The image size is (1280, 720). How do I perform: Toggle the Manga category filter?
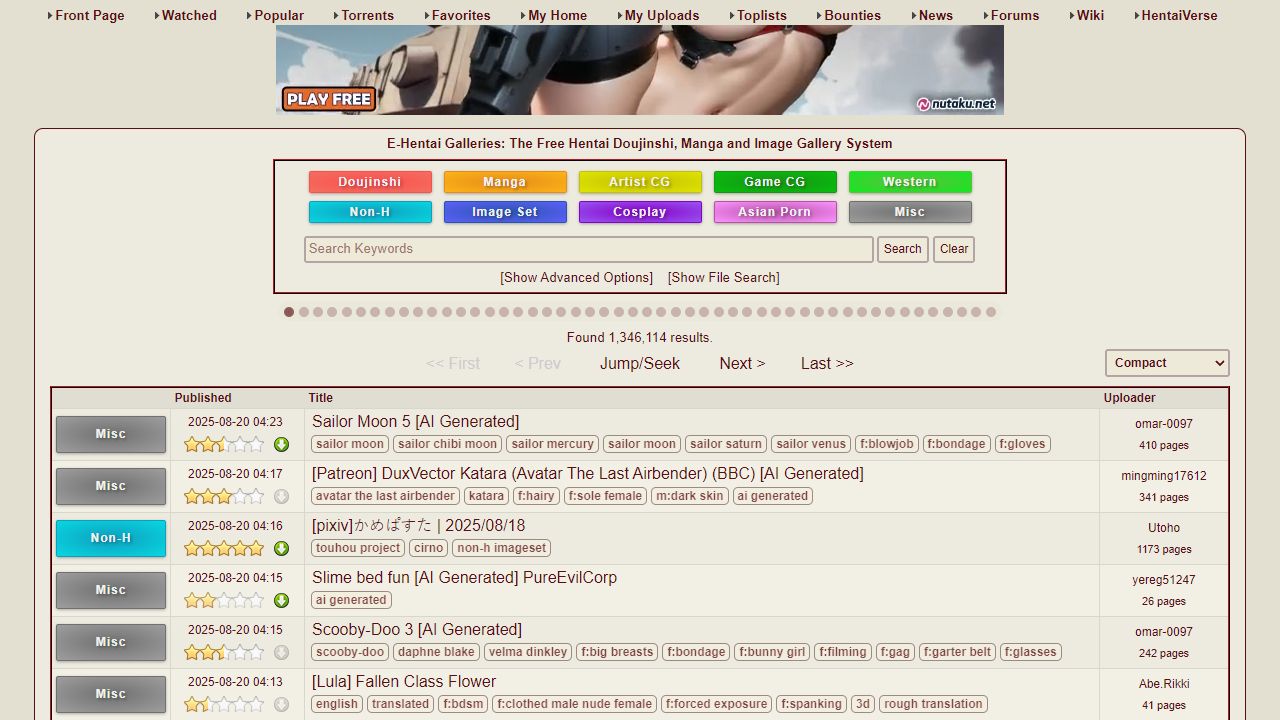click(x=505, y=182)
